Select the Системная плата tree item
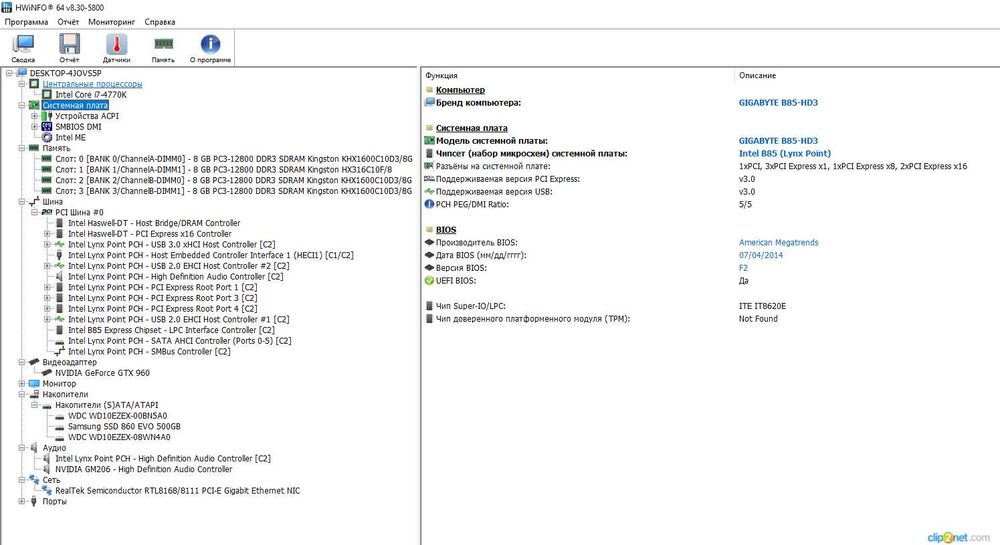 point(75,105)
